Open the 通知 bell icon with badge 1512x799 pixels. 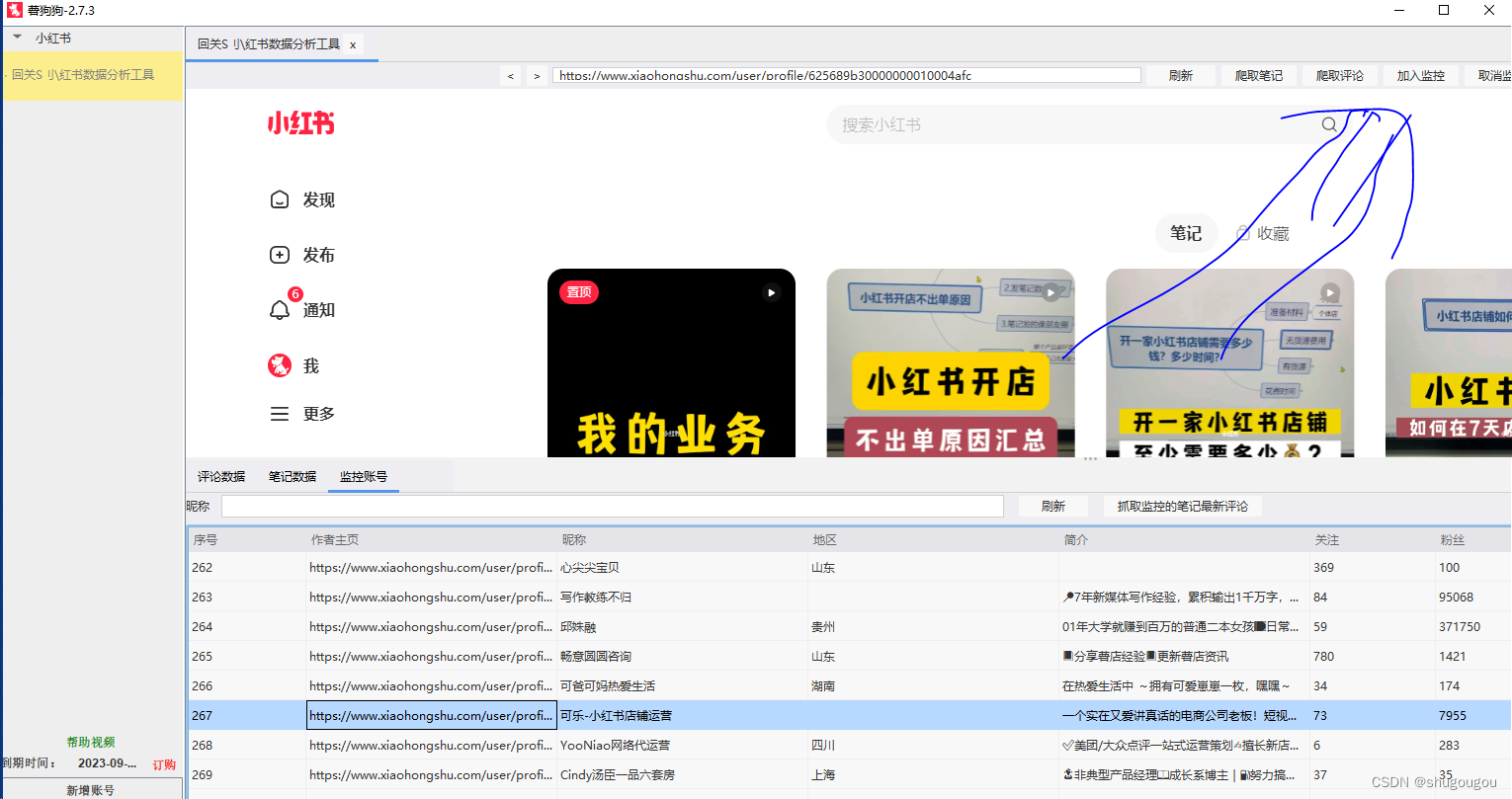[x=280, y=310]
